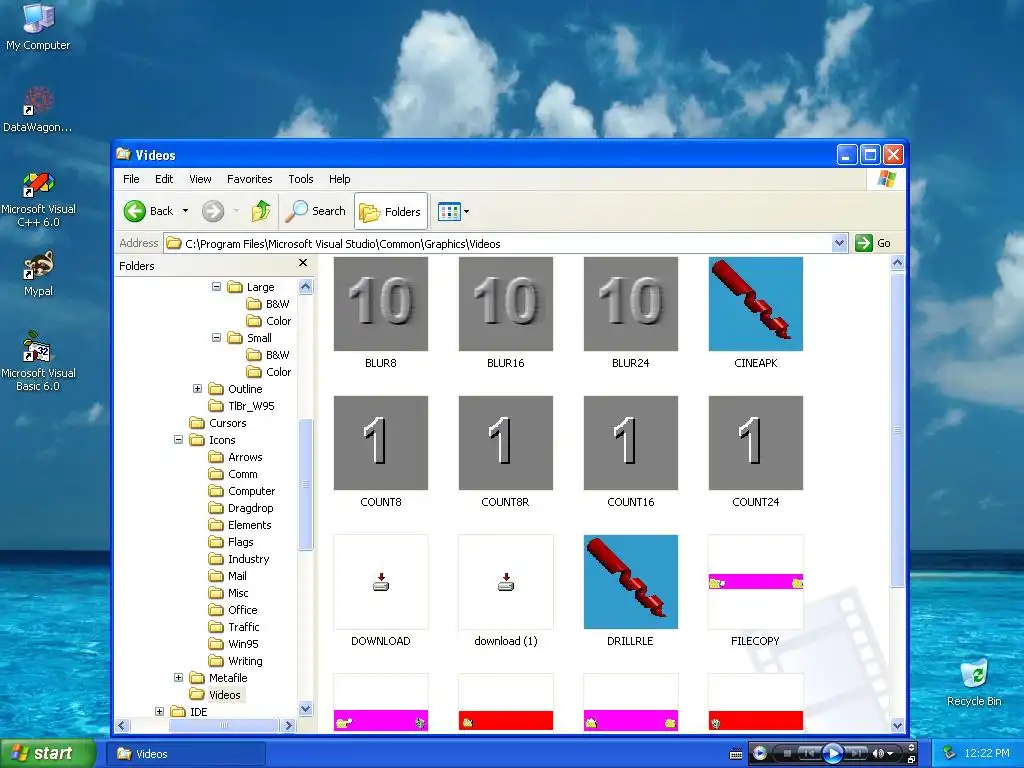
Task: Select the BLUR8 video thumbnail
Action: point(381,304)
